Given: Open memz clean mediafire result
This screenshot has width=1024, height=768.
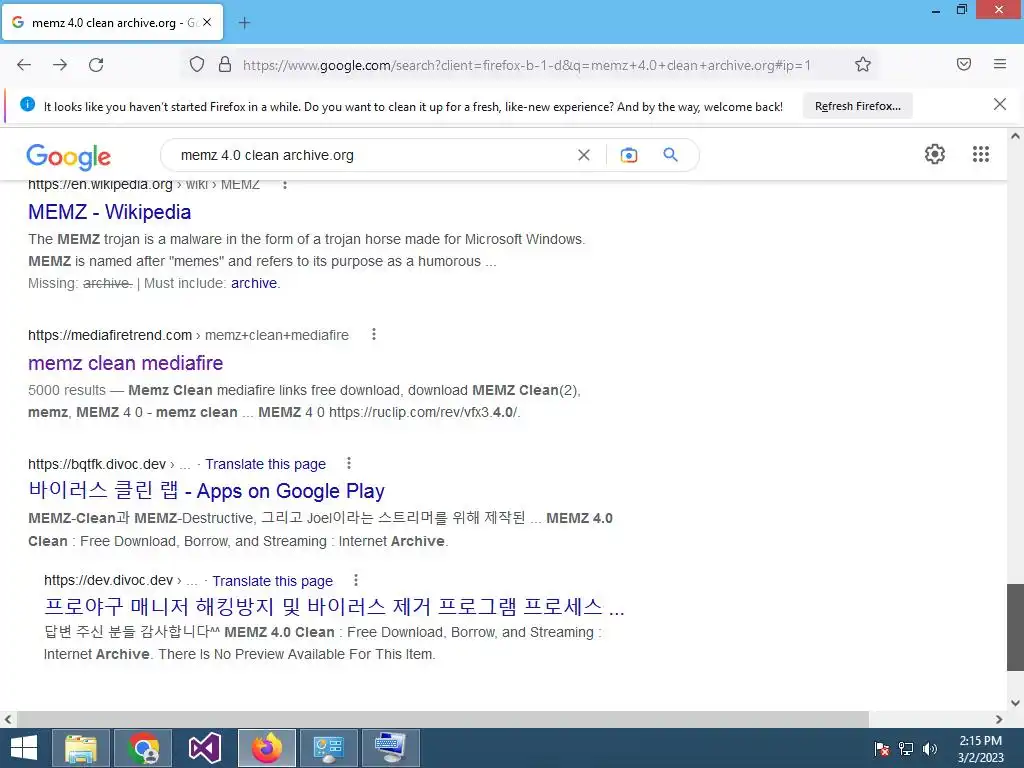Looking at the screenshot, I should point(125,362).
